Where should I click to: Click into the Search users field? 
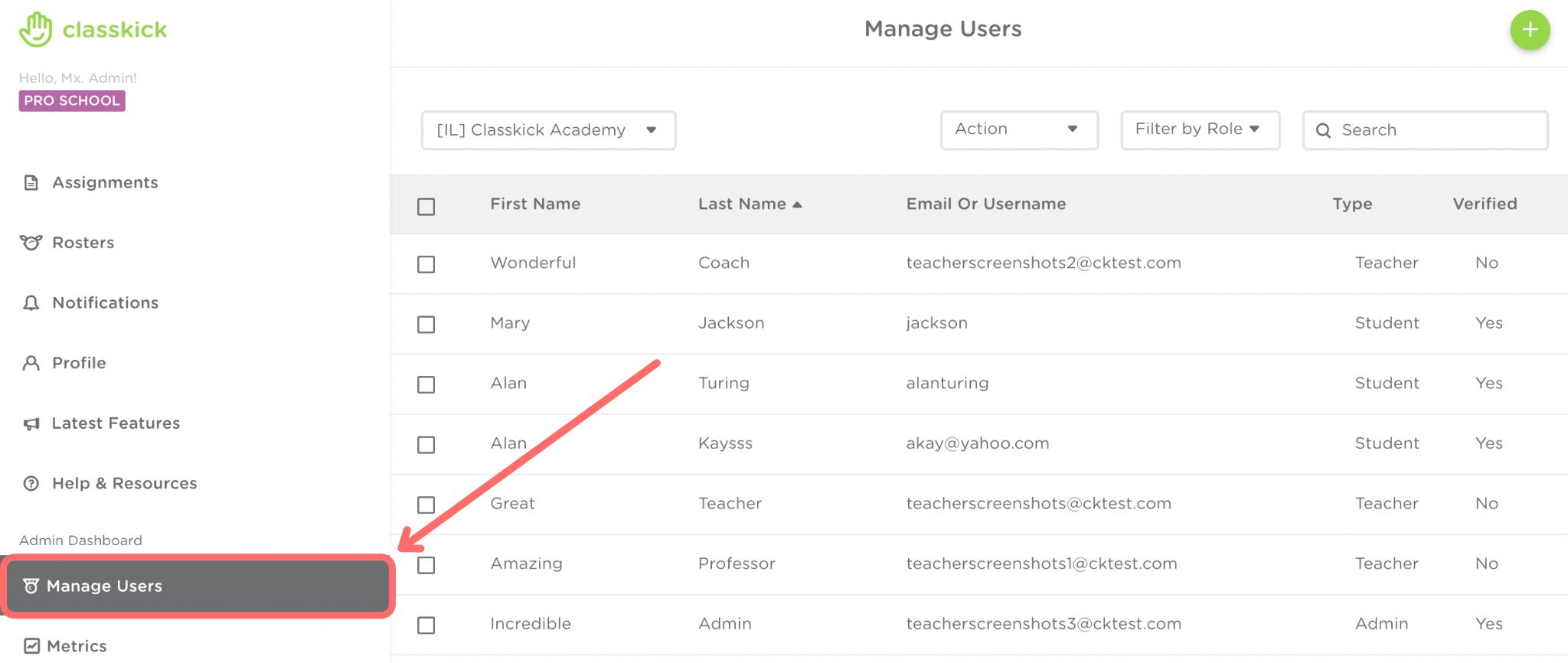point(1437,130)
